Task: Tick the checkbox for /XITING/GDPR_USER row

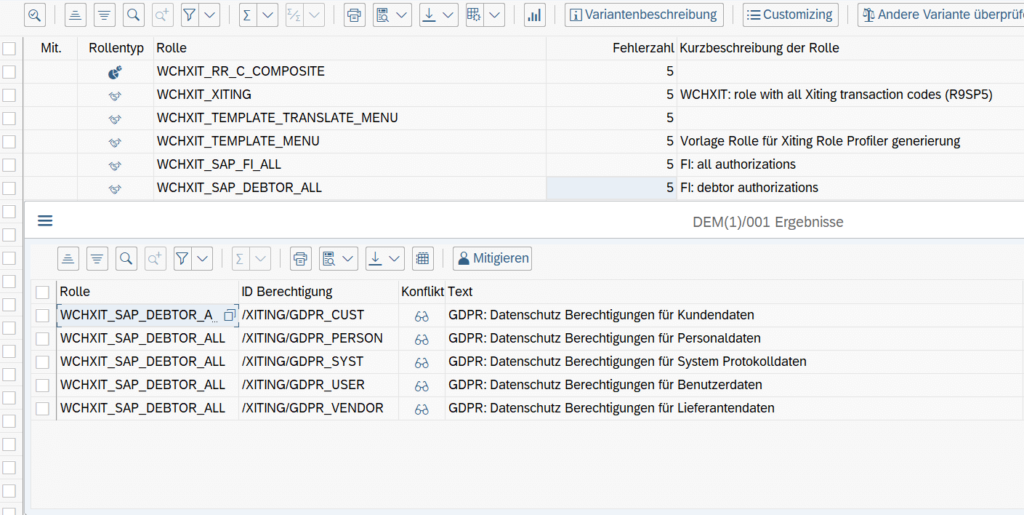Action: (42, 386)
